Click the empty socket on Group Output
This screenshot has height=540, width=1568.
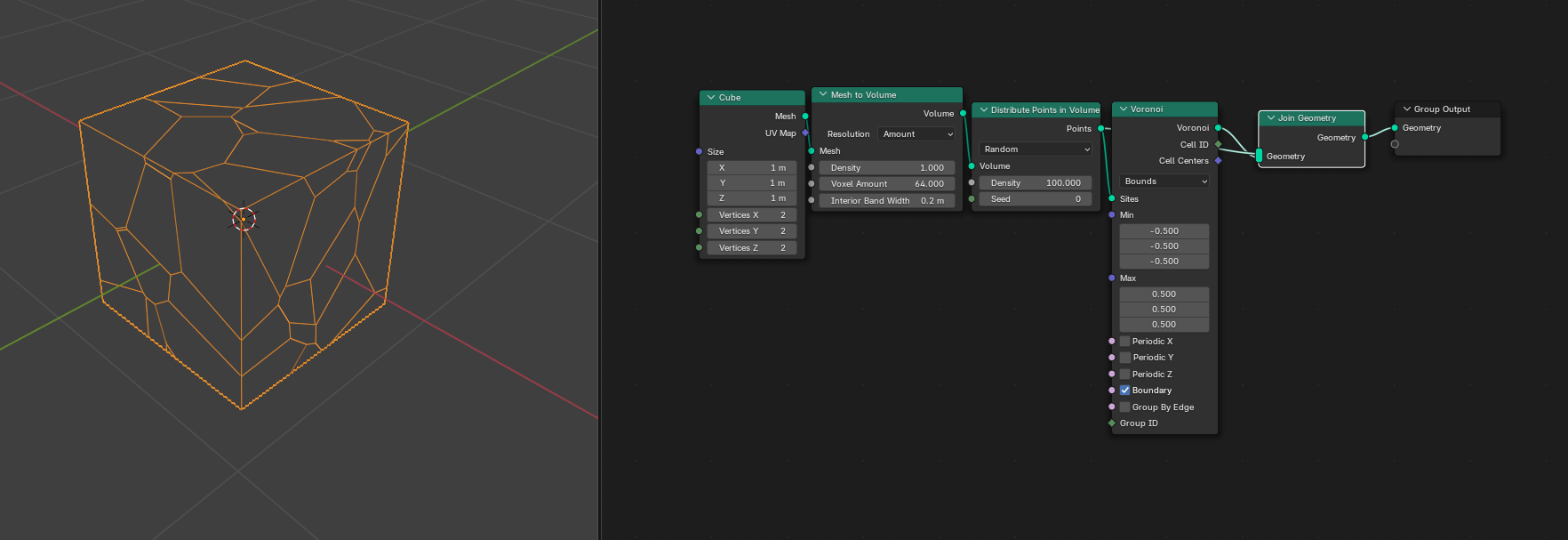coord(1395,144)
